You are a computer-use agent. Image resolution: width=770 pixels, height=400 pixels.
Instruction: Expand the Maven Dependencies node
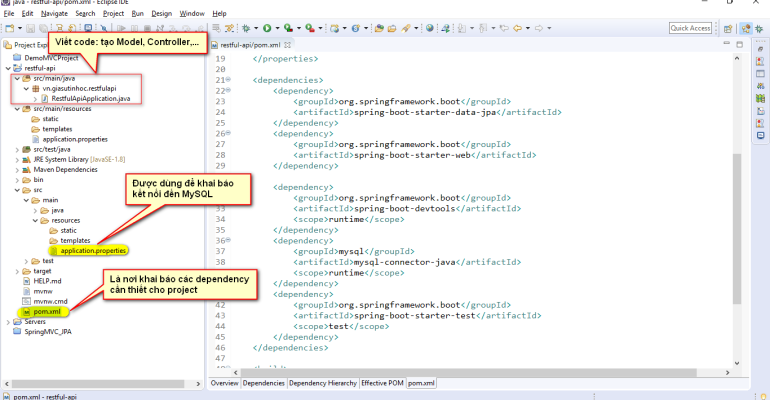tap(17, 170)
